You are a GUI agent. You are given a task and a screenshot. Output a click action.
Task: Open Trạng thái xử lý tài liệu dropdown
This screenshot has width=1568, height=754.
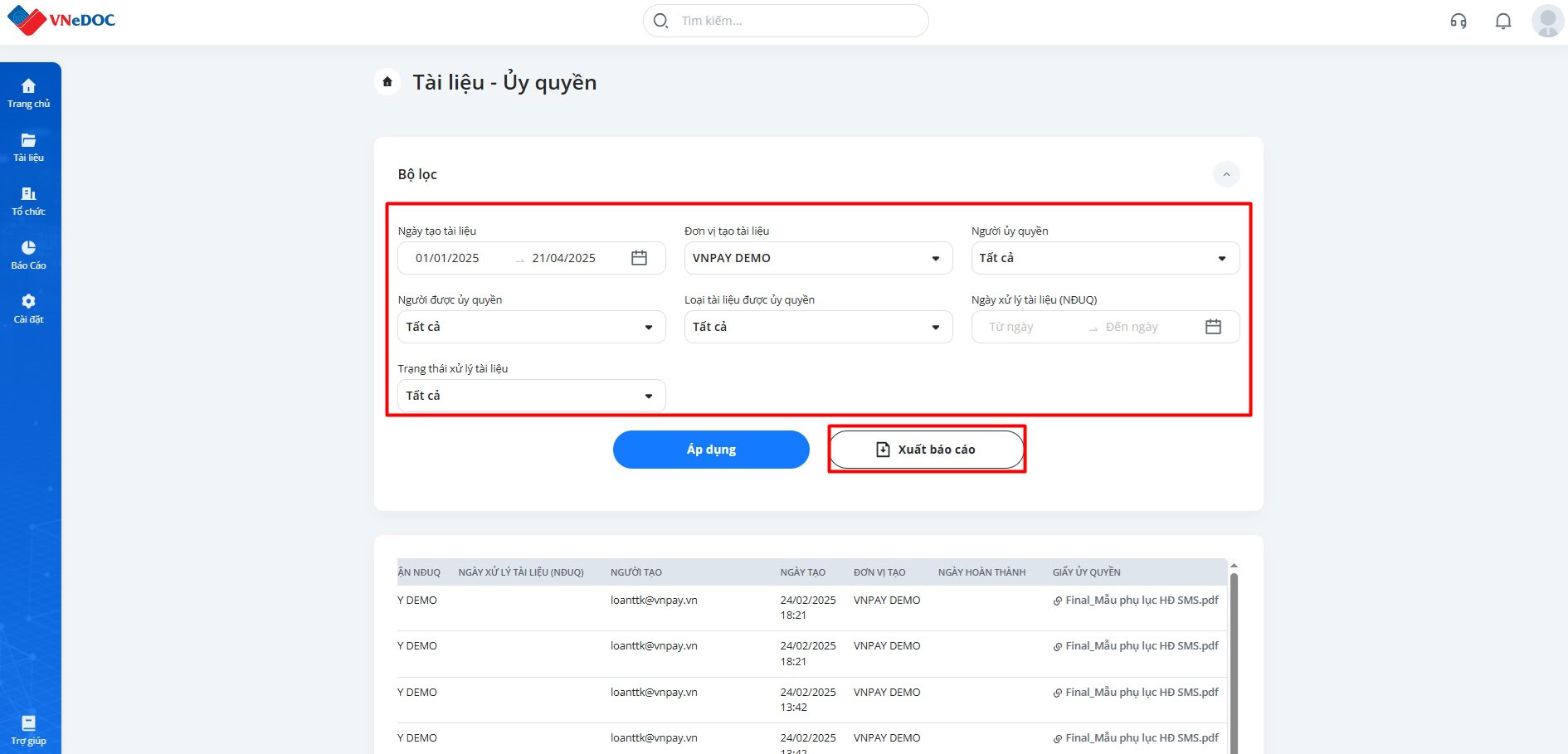click(532, 396)
